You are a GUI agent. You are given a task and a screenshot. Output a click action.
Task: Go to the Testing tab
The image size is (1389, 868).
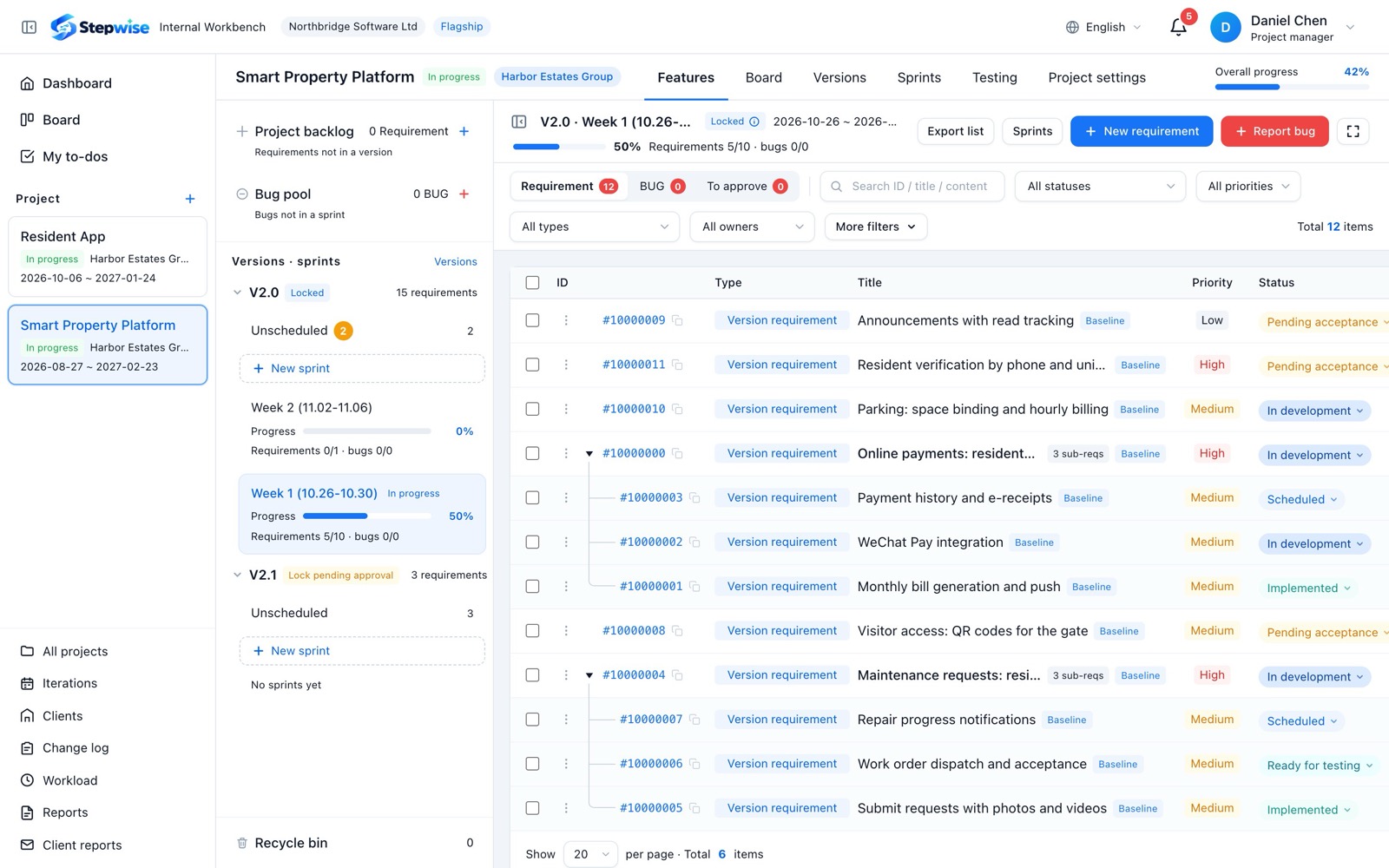[x=995, y=77]
